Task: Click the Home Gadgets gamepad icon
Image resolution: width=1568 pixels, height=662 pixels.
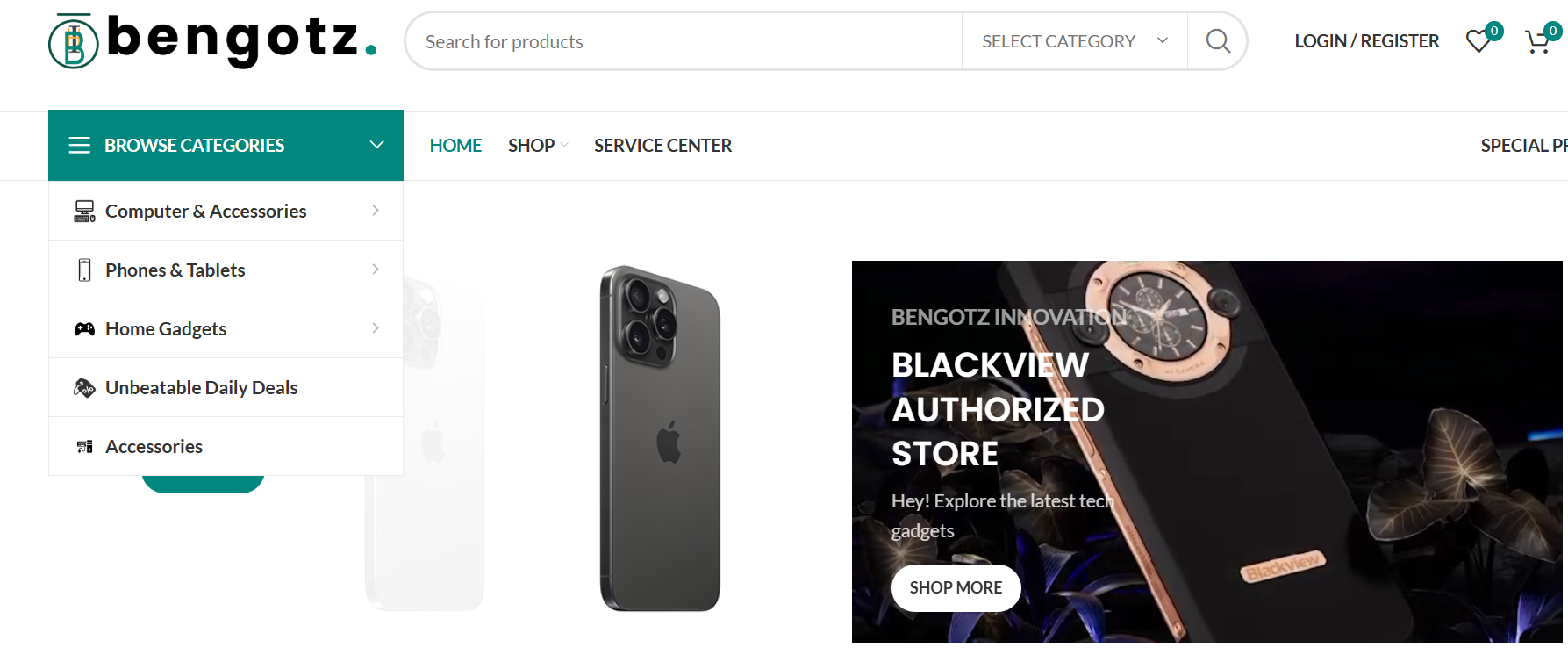Action: click(x=84, y=329)
